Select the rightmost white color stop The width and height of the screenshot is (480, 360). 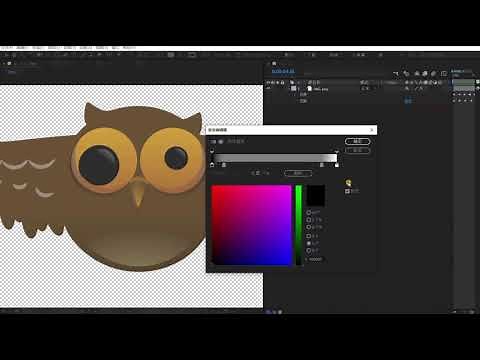click(337, 165)
